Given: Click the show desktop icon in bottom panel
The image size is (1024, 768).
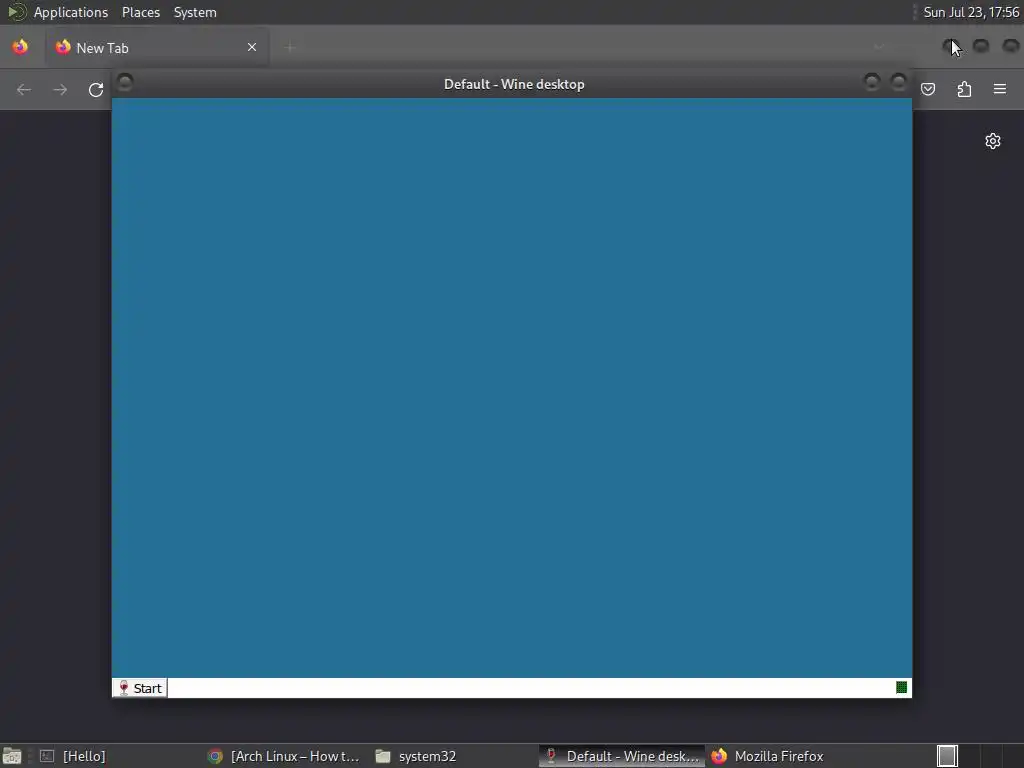Looking at the screenshot, I should point(12,756).
